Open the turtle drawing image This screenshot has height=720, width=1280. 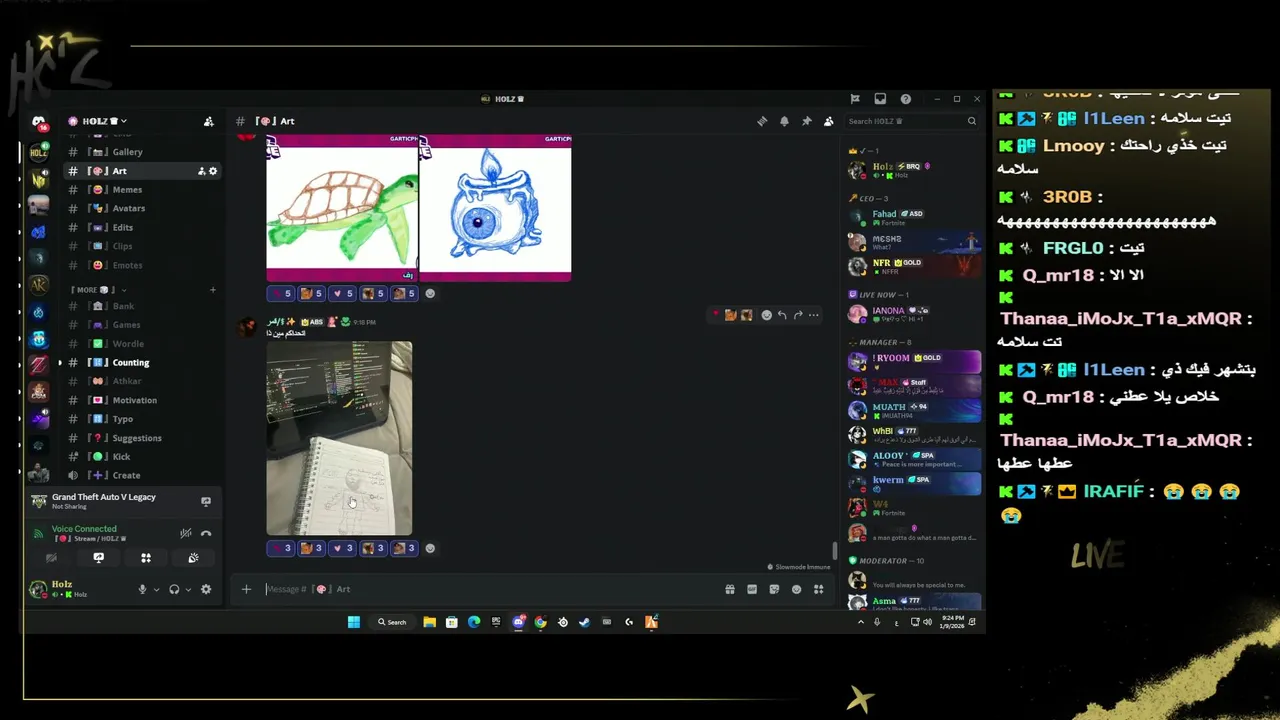coord(342,208)
